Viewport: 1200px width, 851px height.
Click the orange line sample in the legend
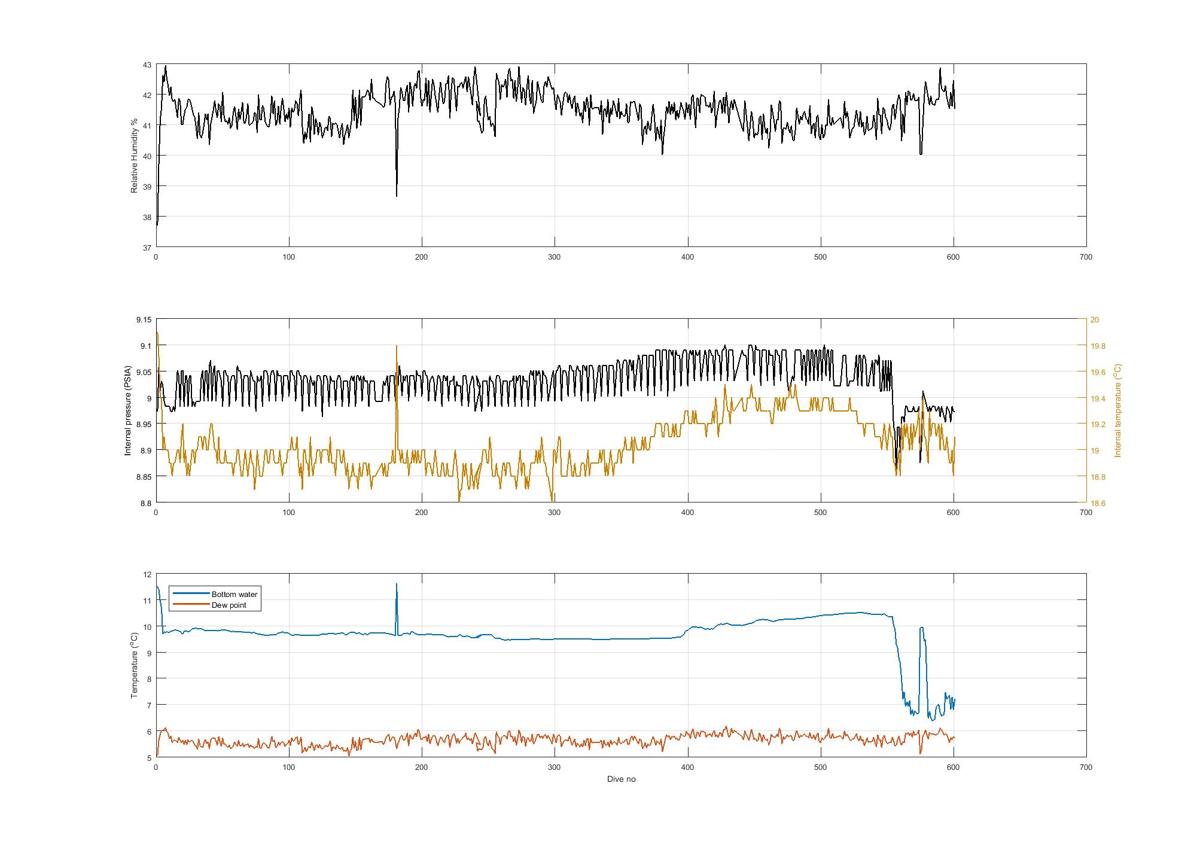(x=191, y=604)
